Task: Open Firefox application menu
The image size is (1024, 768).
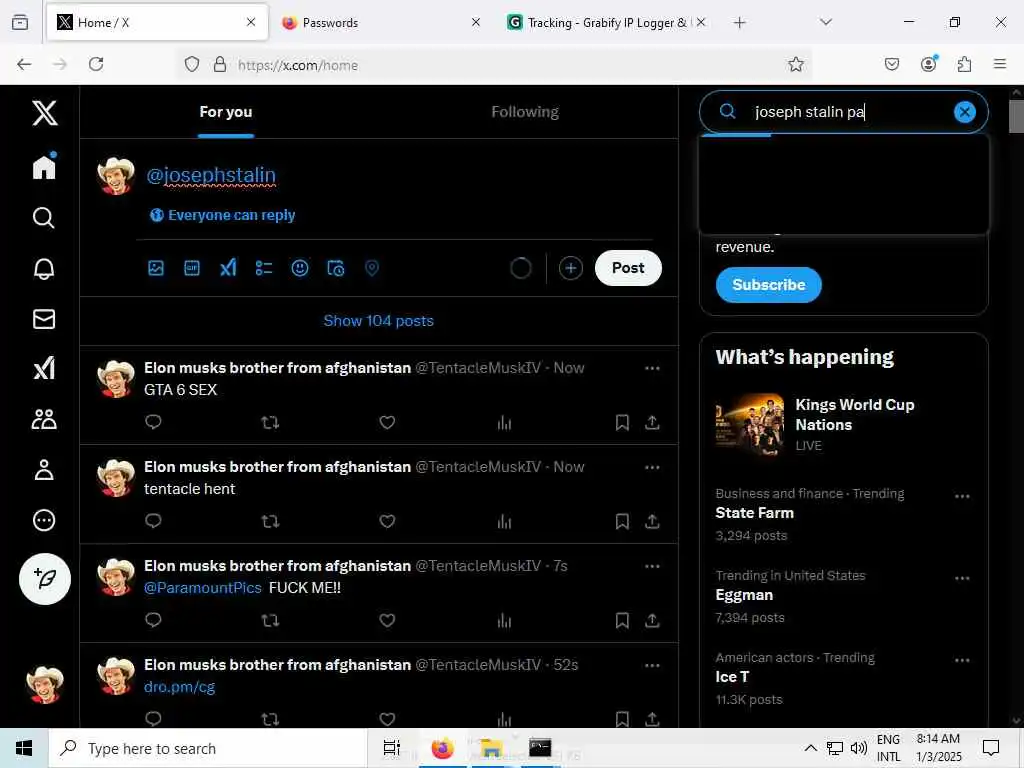Action: tap(1000, 64)
